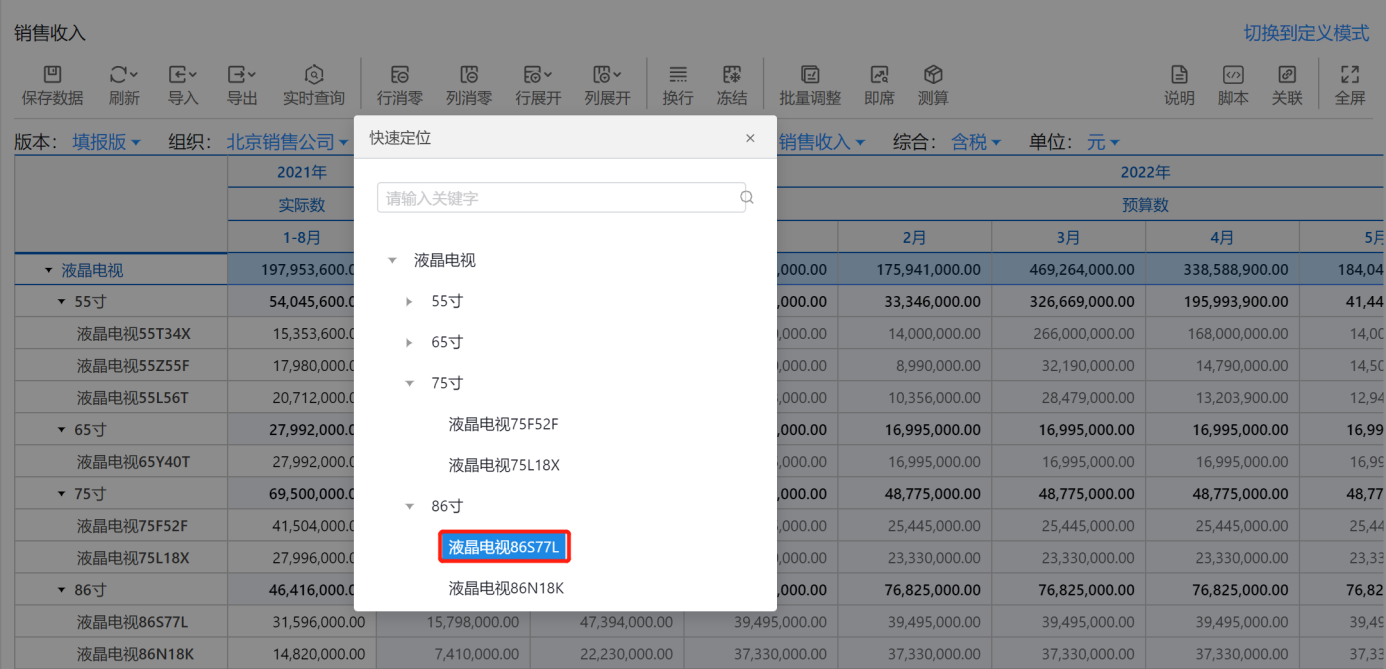This screenshot has height=669, width=1386.
Task: Select 液晶电视86N18K in the dialog tree
Action: point(506,588)
